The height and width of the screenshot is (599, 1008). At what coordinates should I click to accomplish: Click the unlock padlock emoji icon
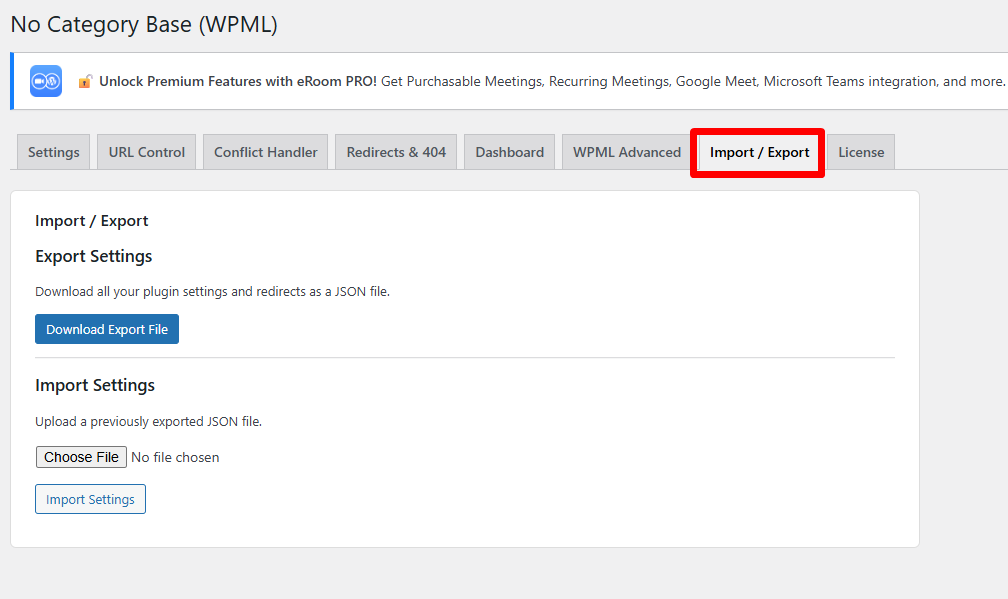(x=85, y=82)
